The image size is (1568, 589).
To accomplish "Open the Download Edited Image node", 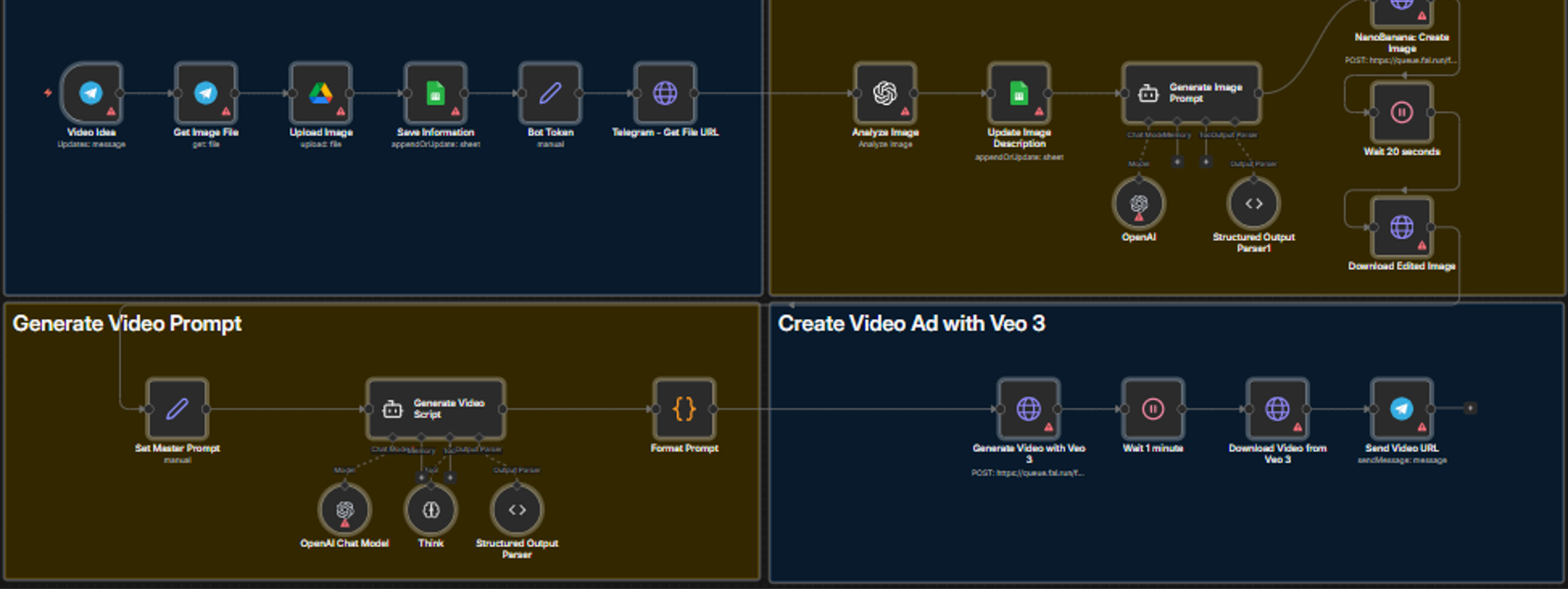I will (x=1402, y=227).
